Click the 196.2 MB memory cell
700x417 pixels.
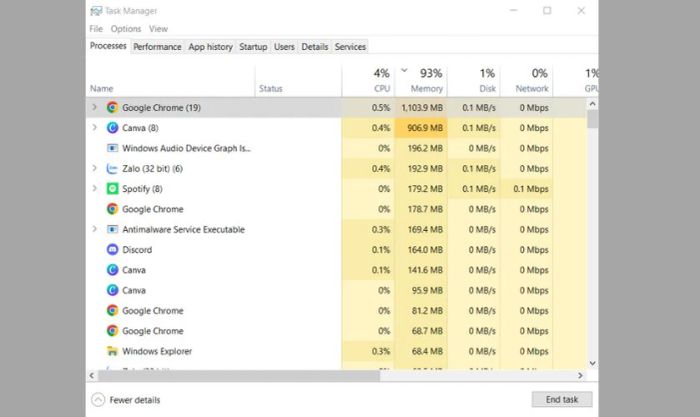(421, 148)
